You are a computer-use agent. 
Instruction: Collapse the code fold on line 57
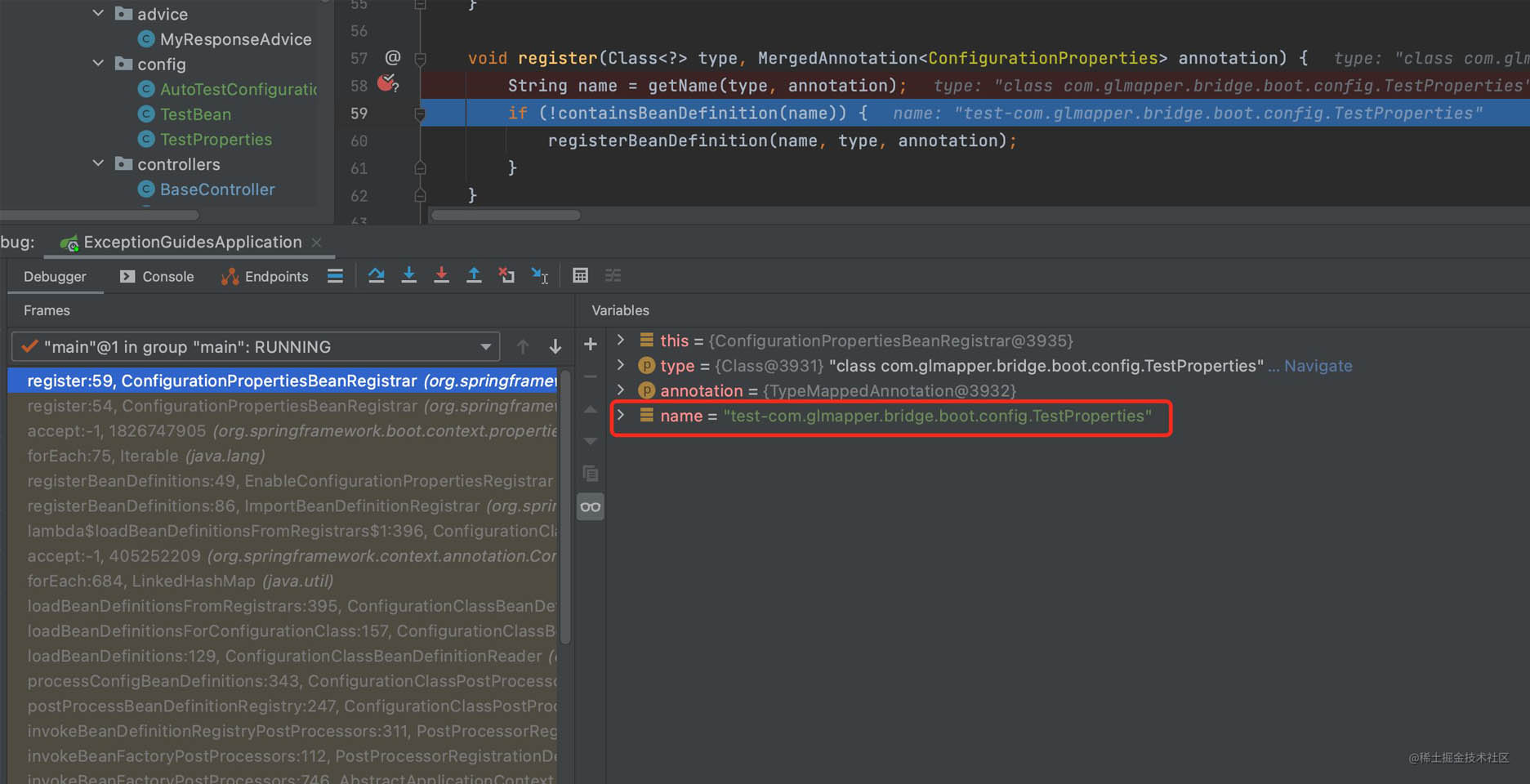click(x=420, y=58)
